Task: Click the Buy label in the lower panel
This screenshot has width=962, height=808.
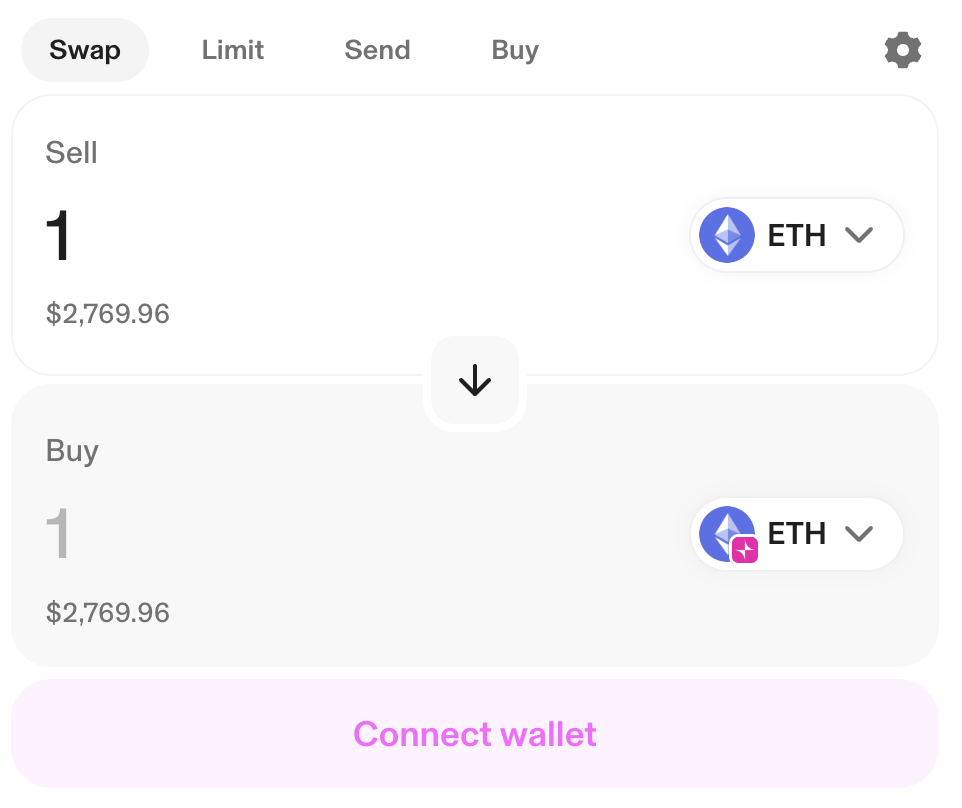Action: (72, 451)
